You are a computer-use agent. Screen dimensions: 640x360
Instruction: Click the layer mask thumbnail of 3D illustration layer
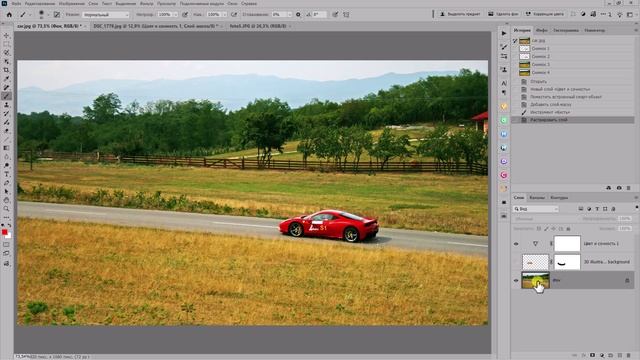(567, 262)
